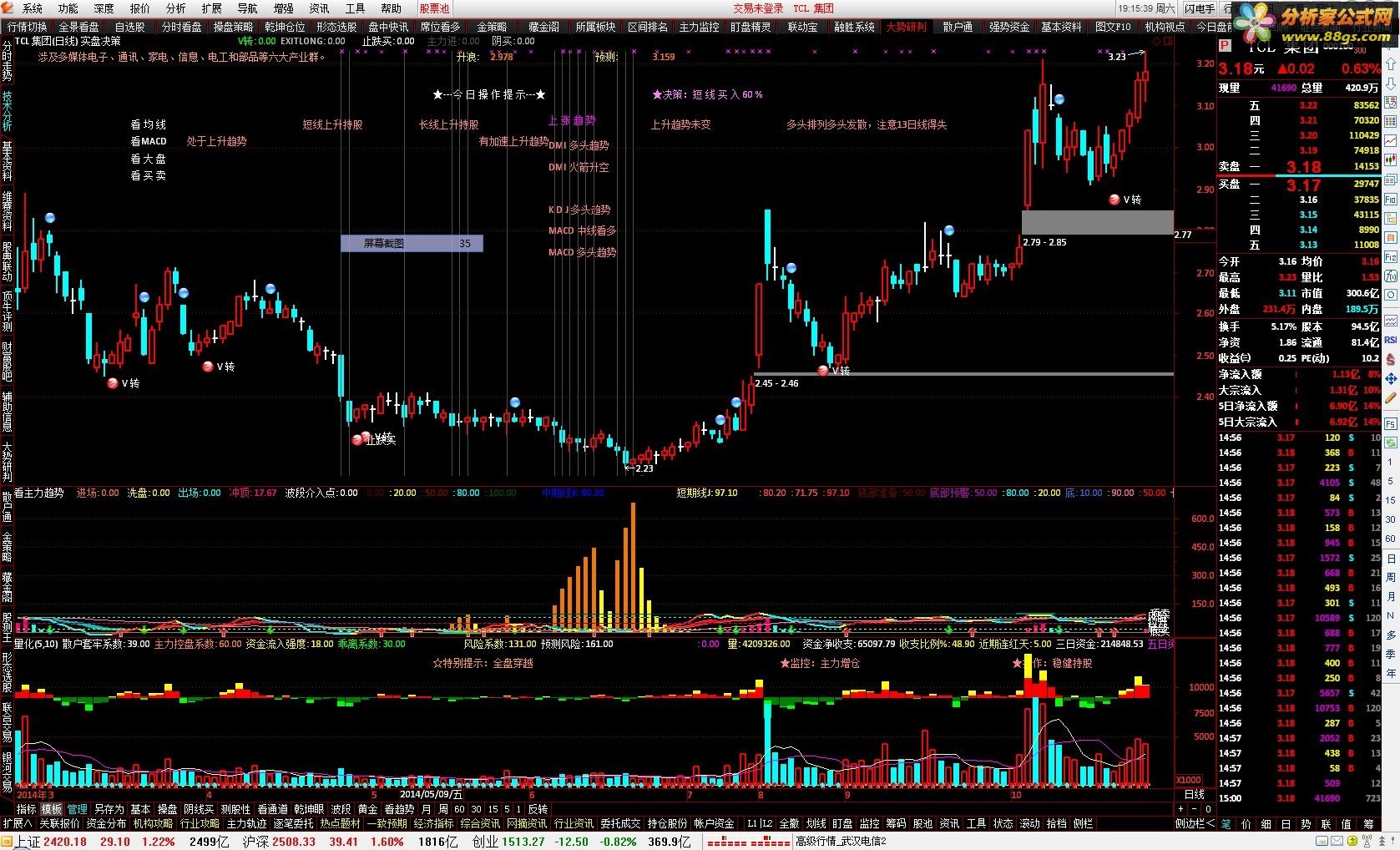The image size is (1400, 850).
Task: Click the 创业 1513.27 index in status bar
Action: point(508,842)
